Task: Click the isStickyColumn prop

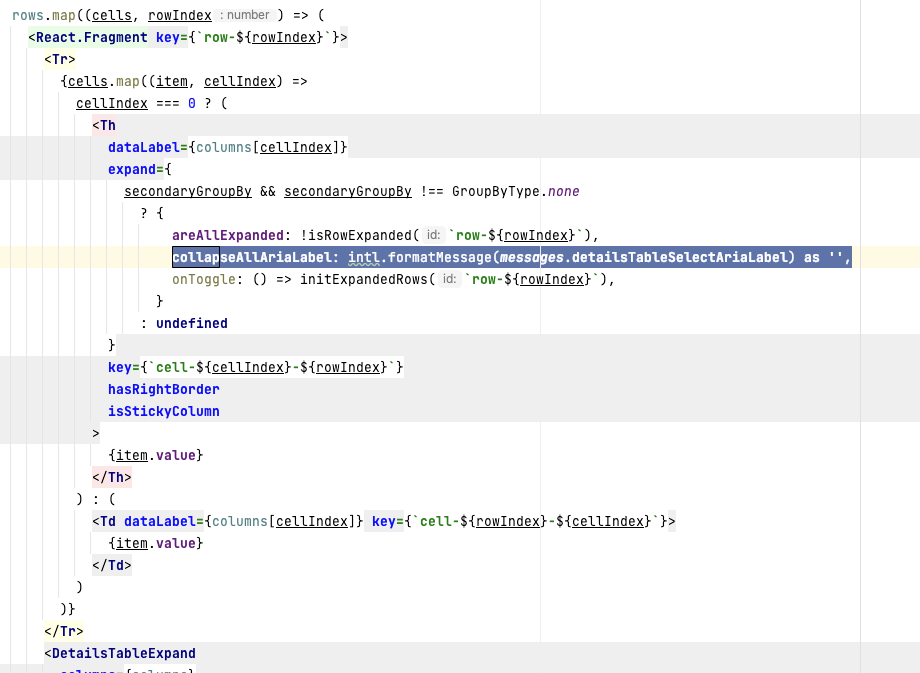Action: [x=163, y=410]
